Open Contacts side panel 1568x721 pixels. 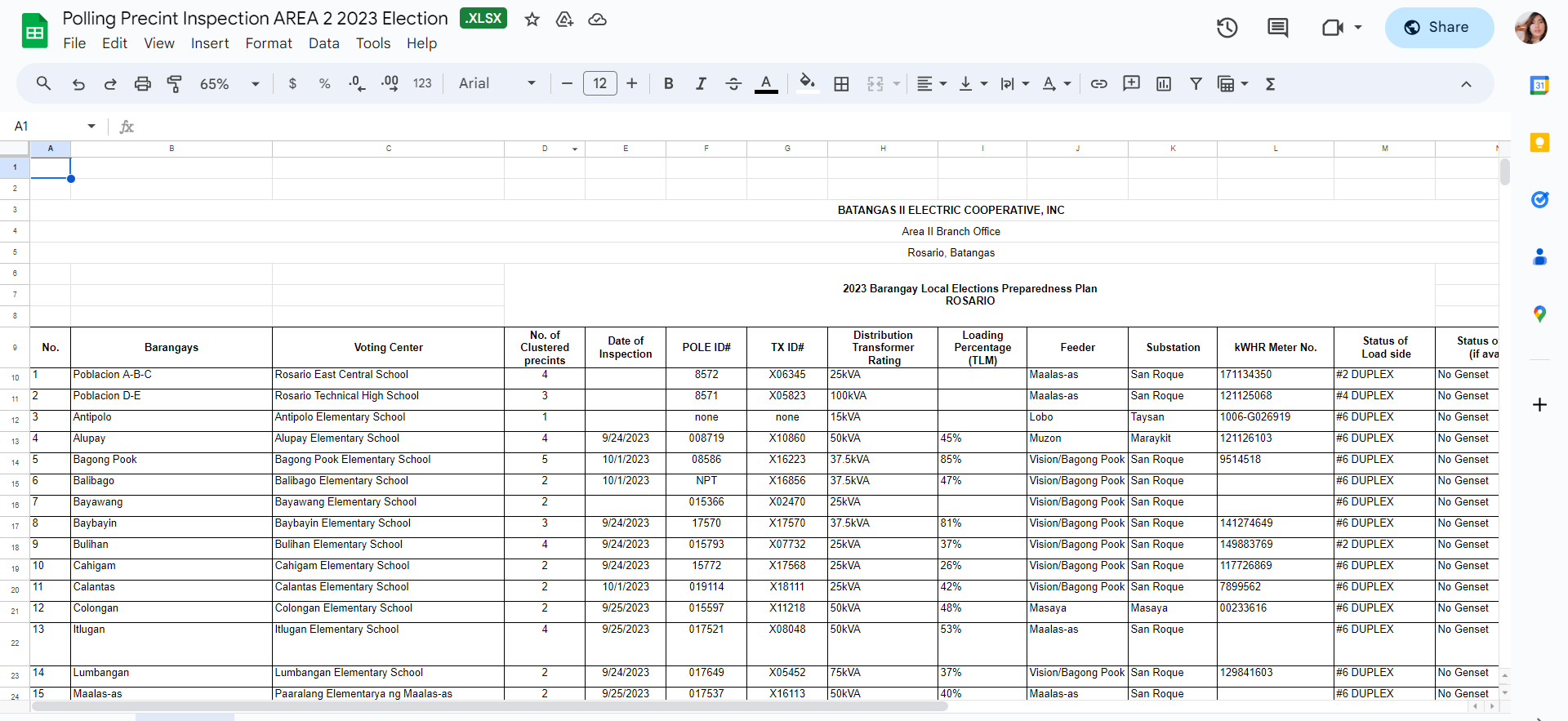coord(1539,257)
